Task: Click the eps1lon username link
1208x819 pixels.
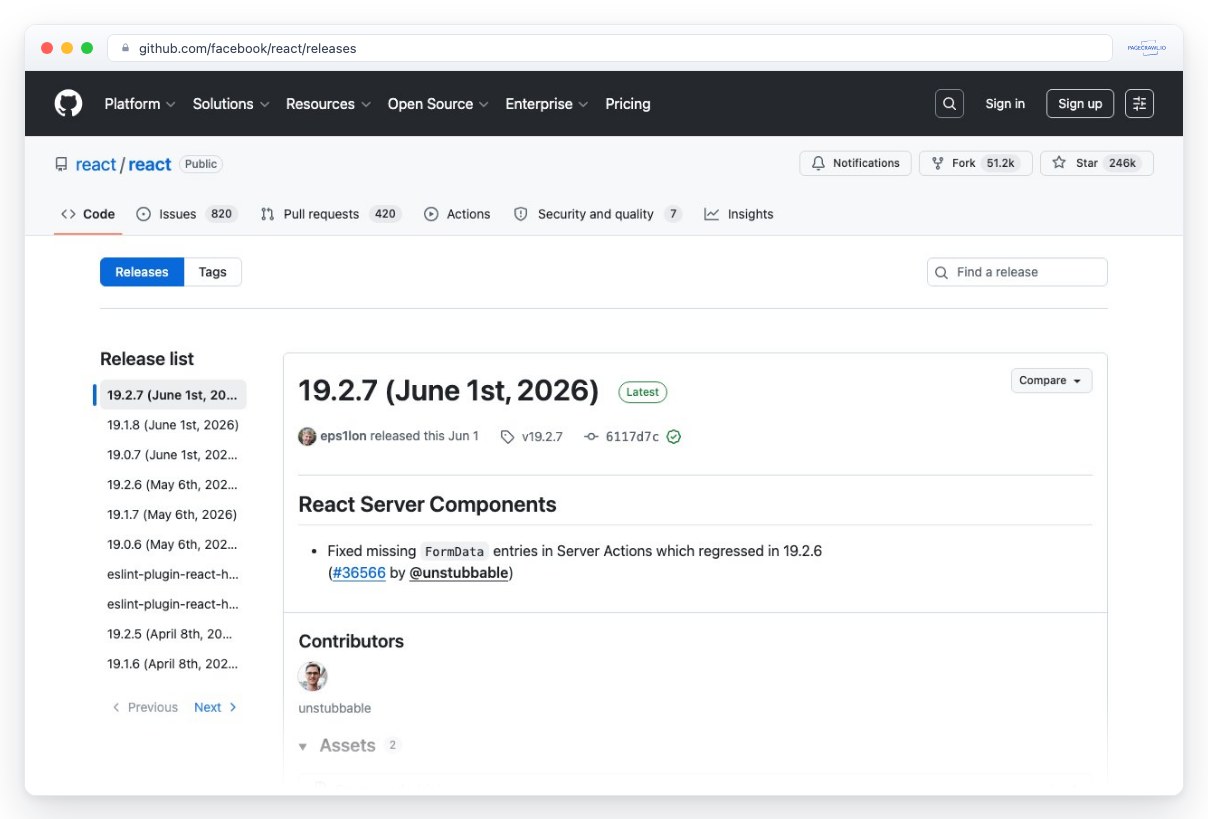Action: tap(343, 437)
